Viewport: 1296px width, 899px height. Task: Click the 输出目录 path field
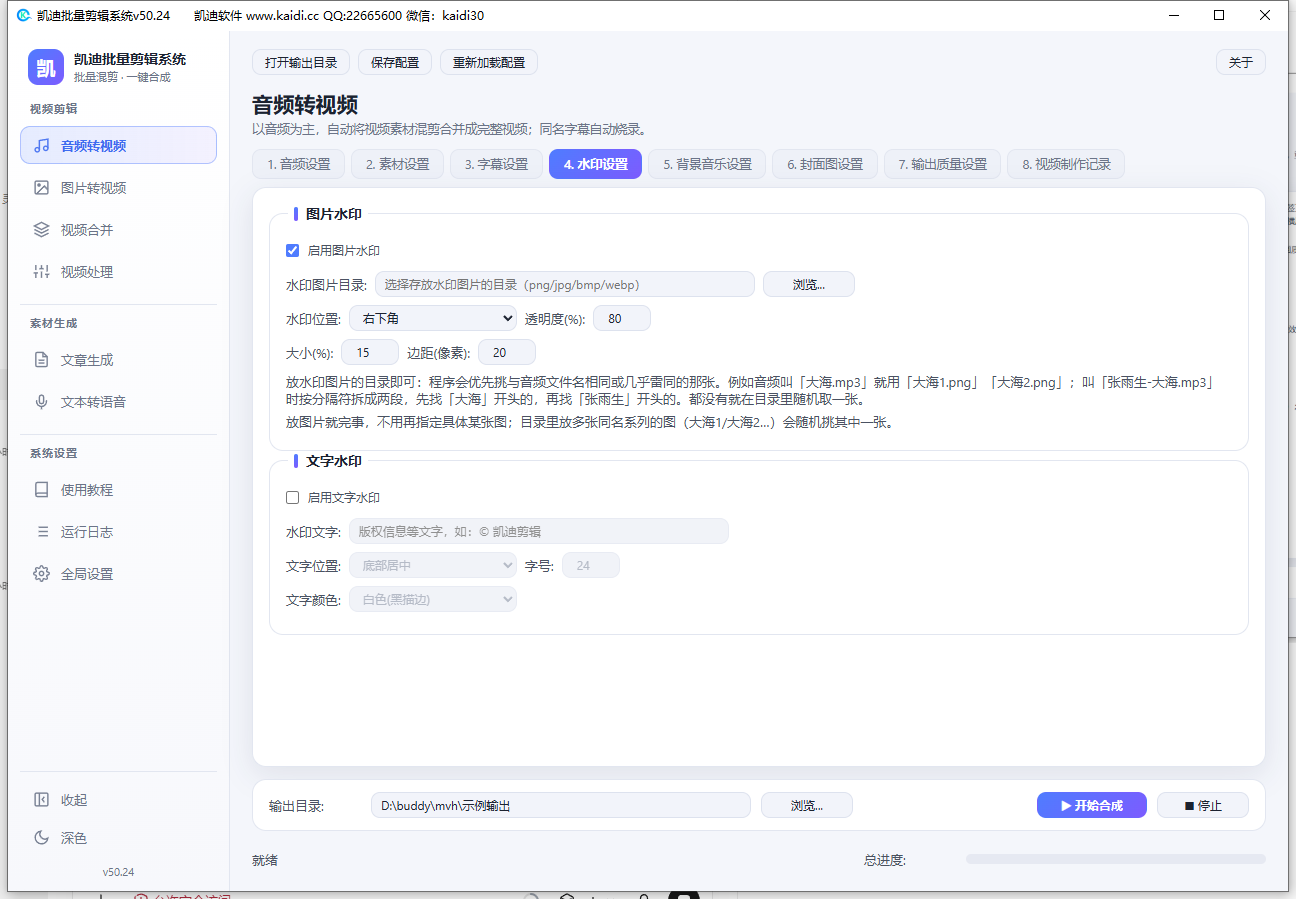coord(561,805)
